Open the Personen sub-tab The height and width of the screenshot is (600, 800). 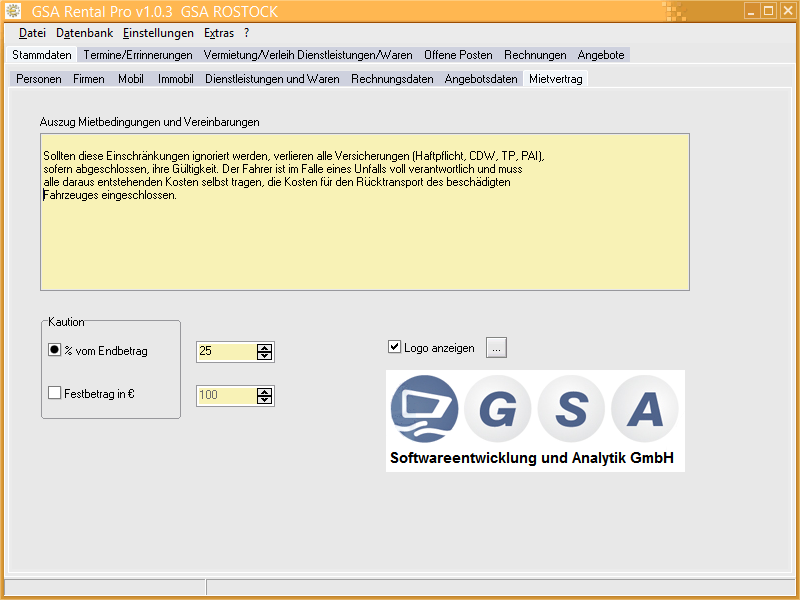point(39,78)
